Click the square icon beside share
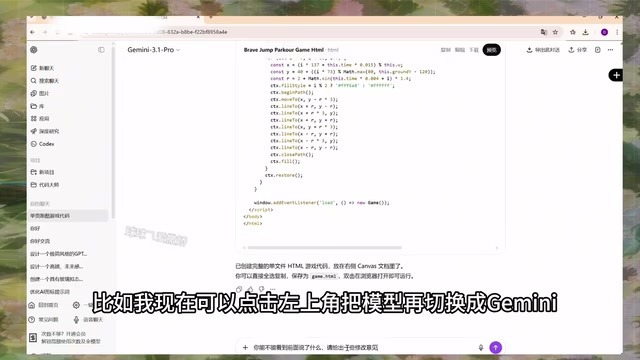 (x=598, y=50)
